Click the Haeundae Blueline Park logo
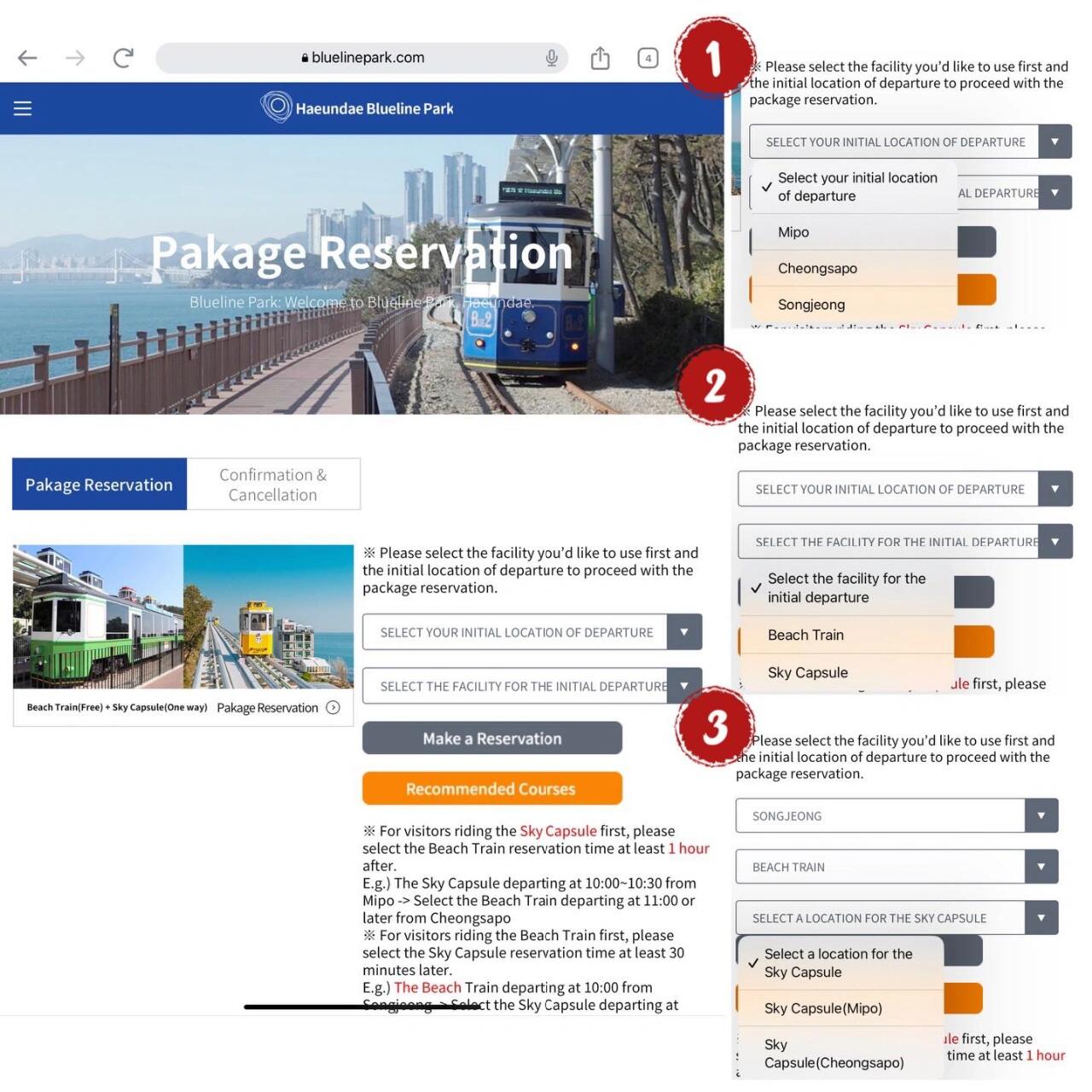This screenshot has width=1092, height=1092. click(357, 107)
